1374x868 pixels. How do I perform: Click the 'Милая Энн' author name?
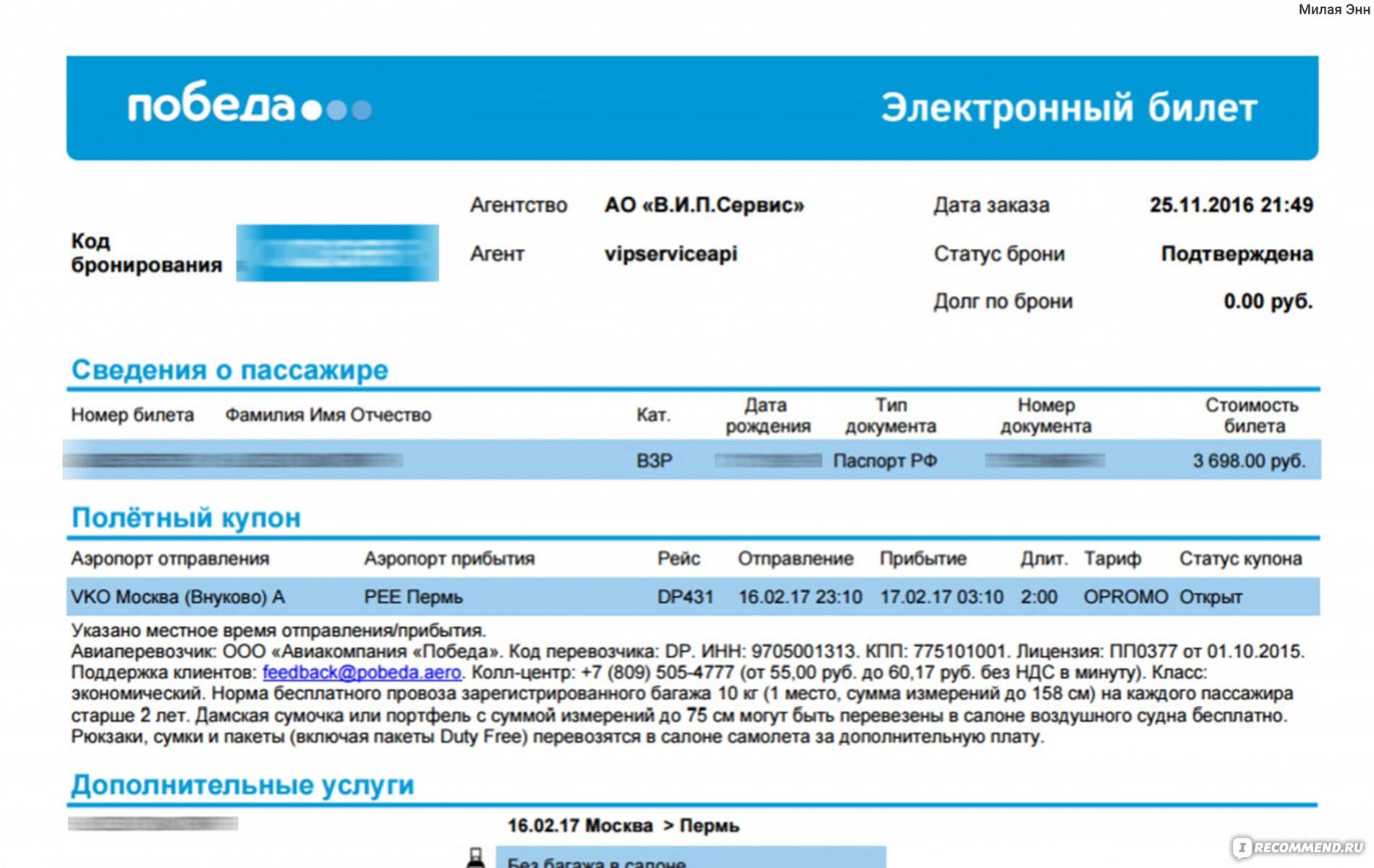pos(1333,10)
